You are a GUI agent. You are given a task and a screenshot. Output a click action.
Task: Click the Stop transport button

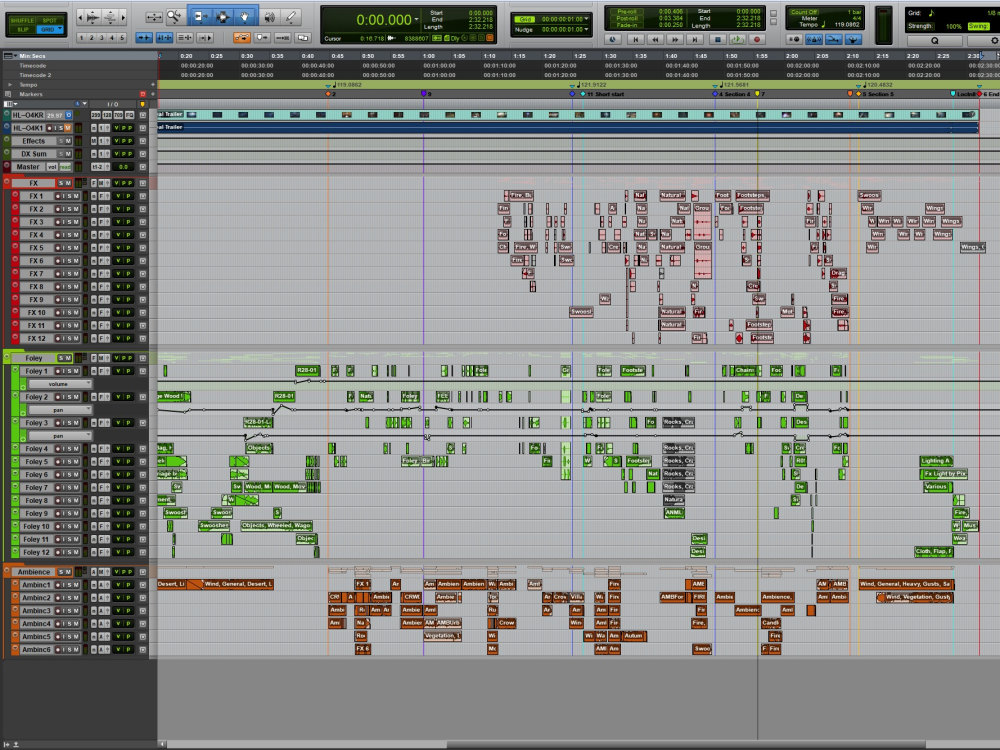coord(717,40)
